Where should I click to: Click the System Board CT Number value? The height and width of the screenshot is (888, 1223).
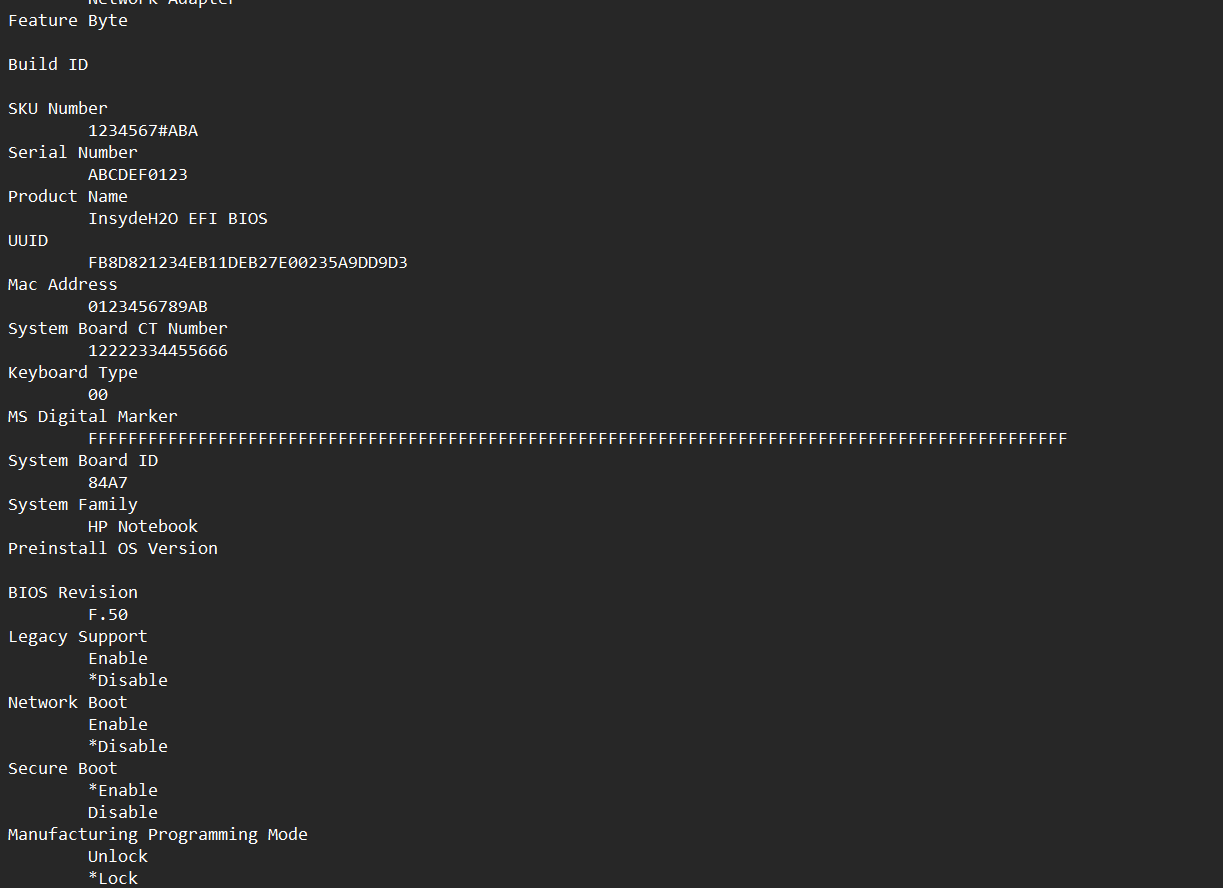tap(158, 350)
